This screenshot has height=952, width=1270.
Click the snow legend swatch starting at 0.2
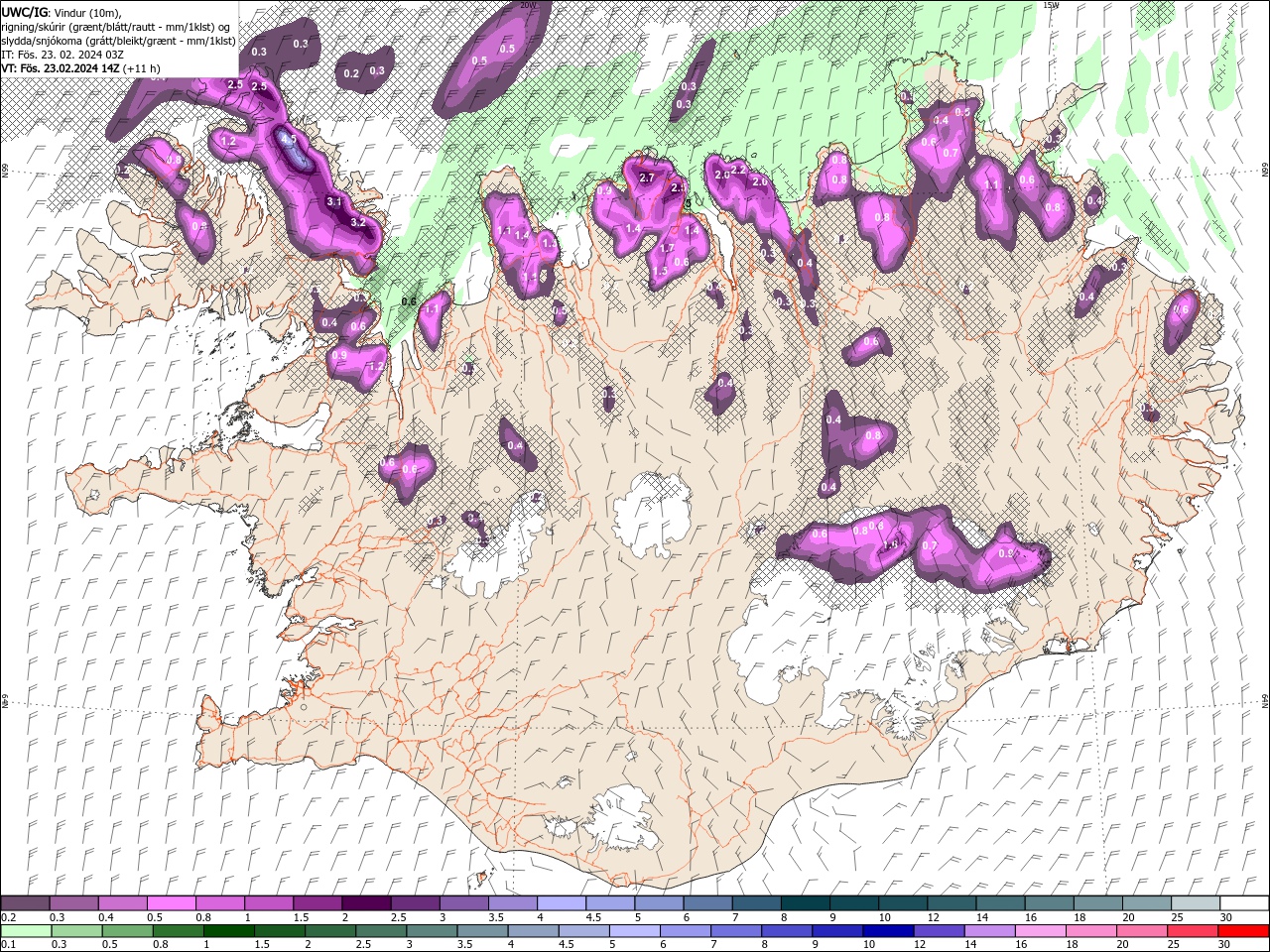[25, 903]
